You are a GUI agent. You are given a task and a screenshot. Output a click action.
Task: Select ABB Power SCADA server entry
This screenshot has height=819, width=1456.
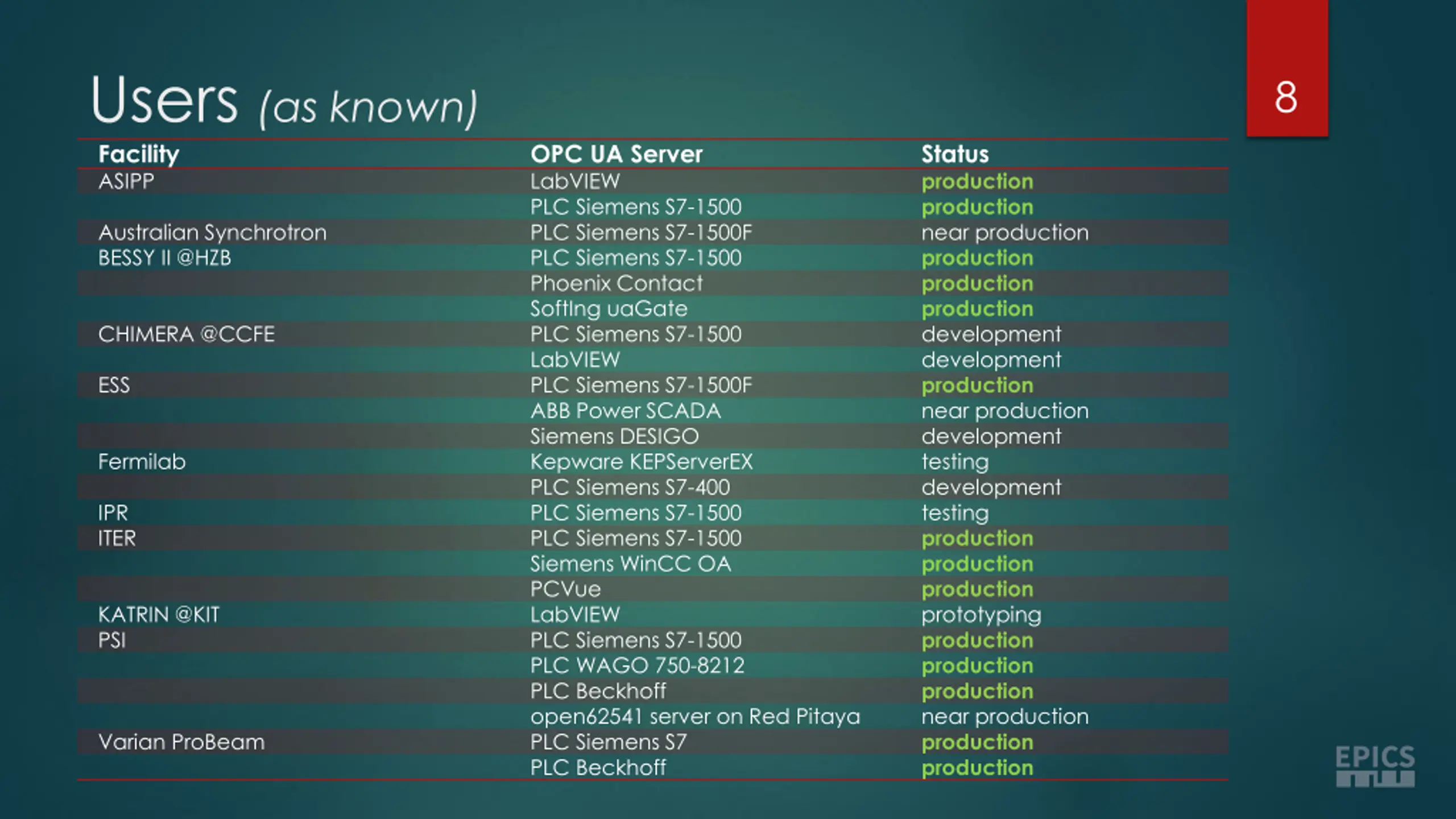click(x=626, y=411)
